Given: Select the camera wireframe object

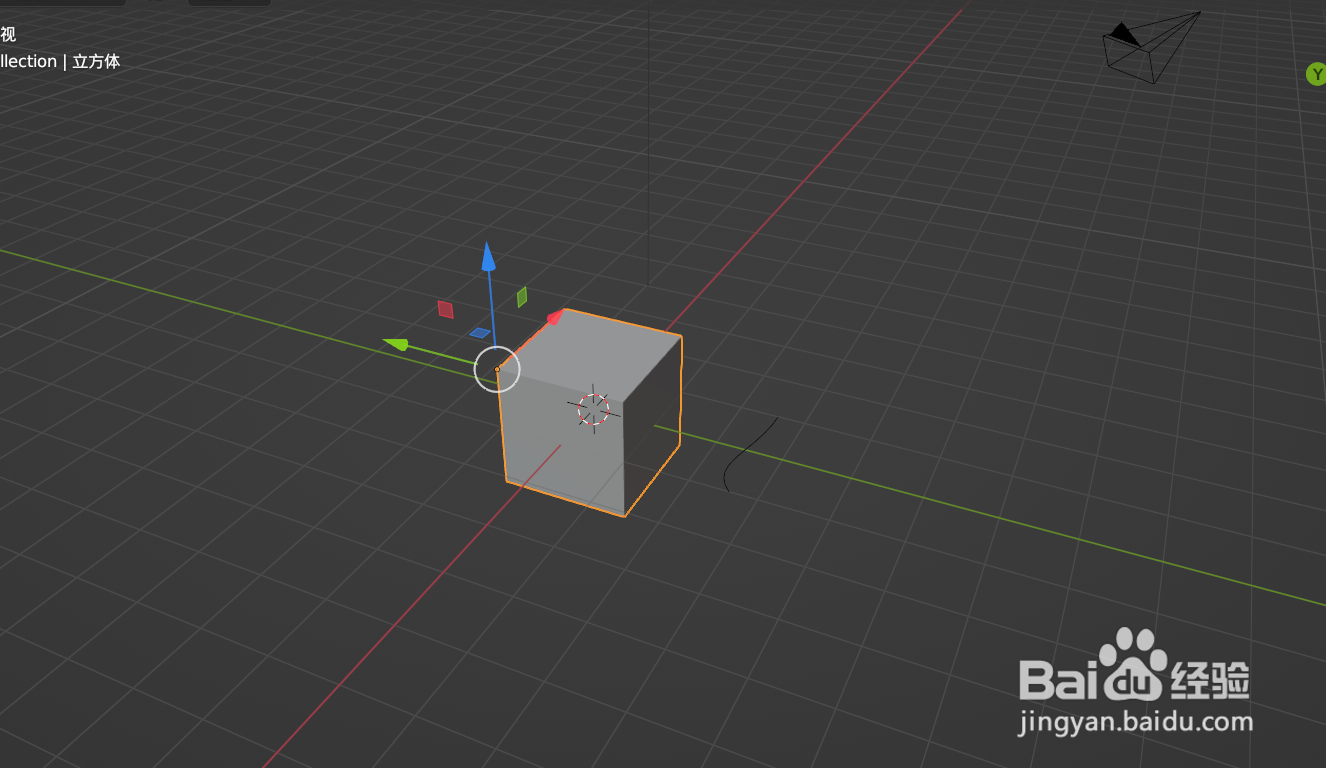Looking at the screenshot, I should pos(1151,46).
